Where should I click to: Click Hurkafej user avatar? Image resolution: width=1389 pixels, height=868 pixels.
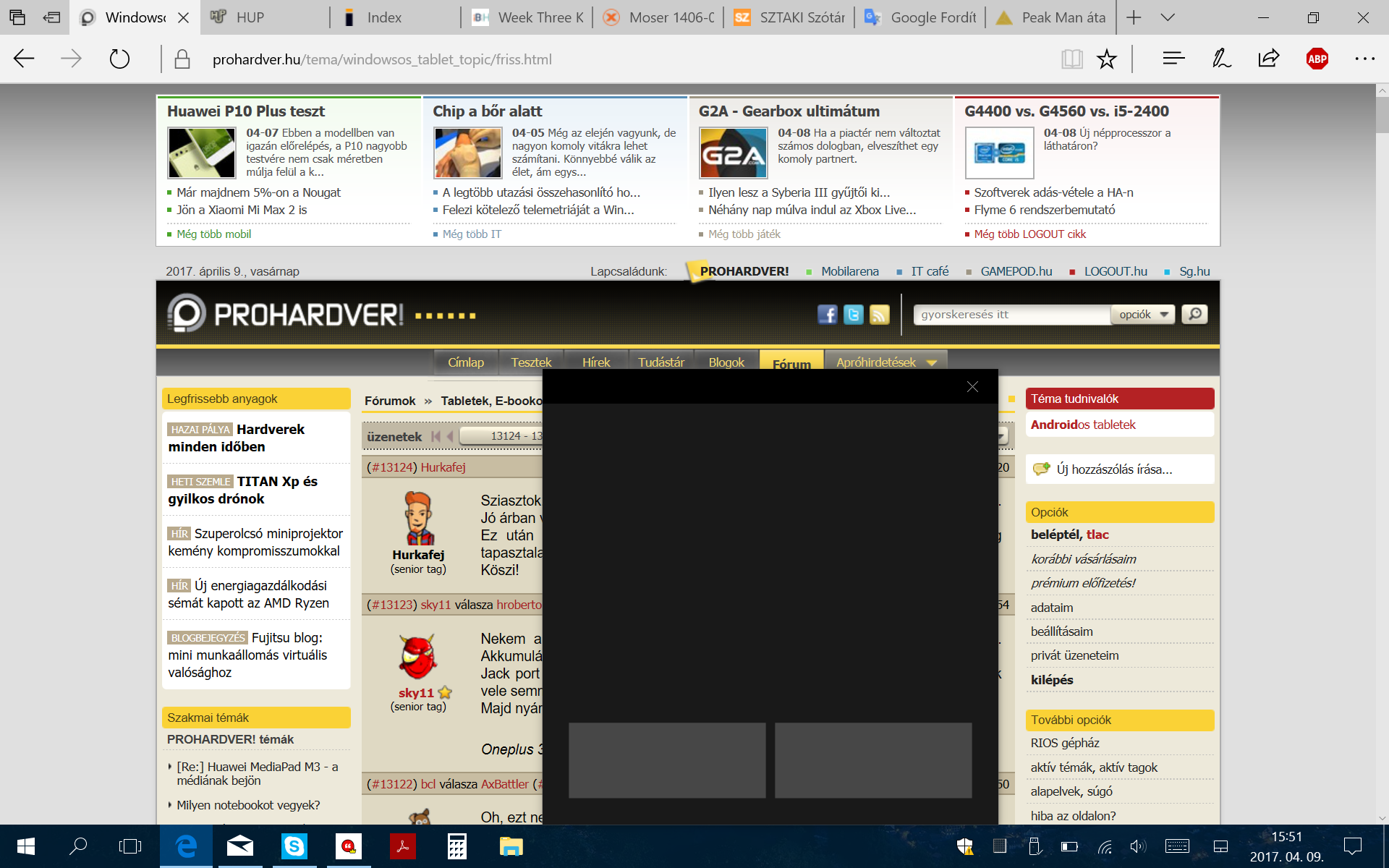pos(418,518)
